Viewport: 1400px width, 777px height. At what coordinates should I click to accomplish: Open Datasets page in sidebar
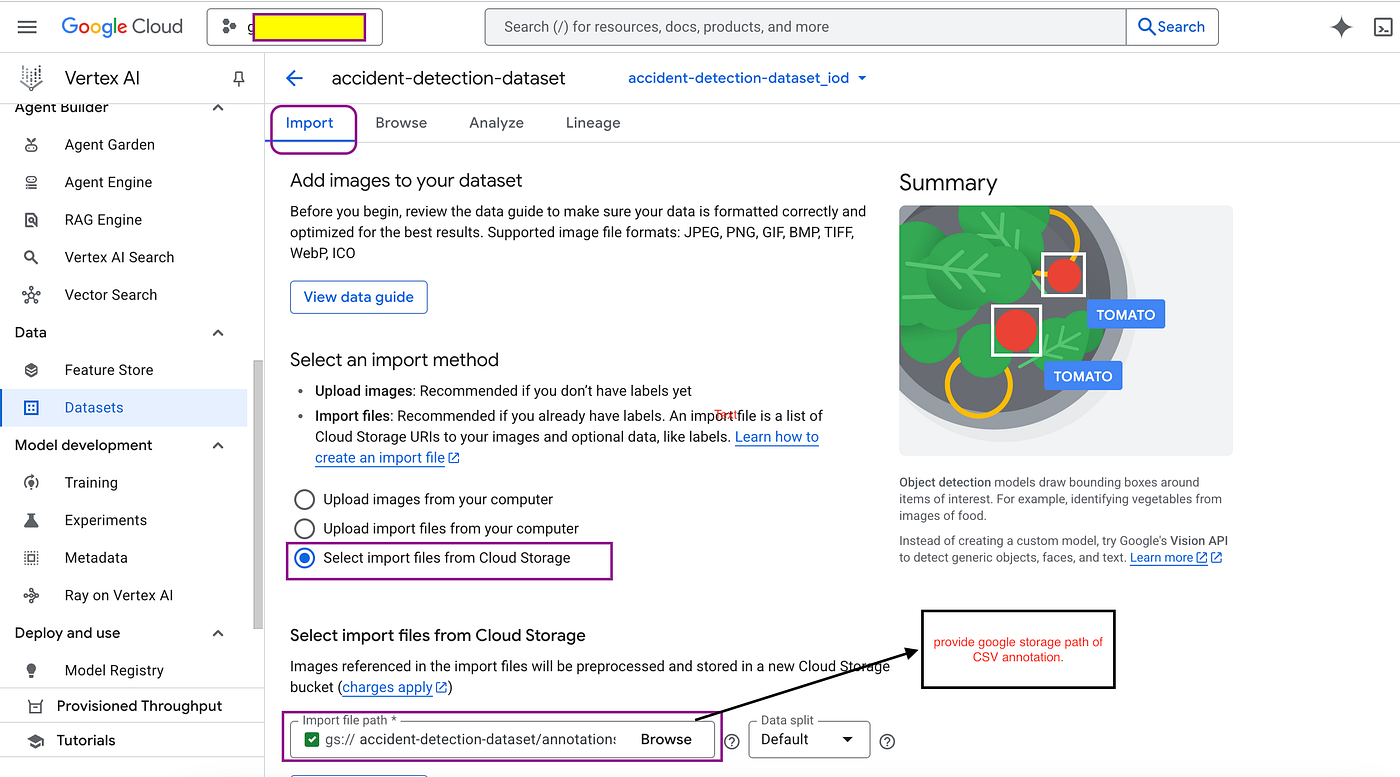(x=124, y=408)
